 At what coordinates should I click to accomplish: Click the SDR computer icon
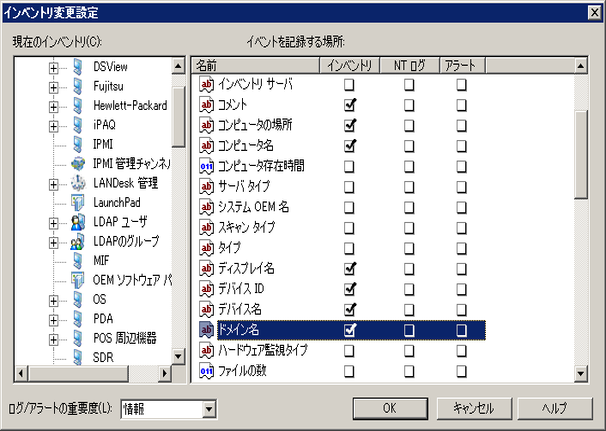(x=78, y=357)
